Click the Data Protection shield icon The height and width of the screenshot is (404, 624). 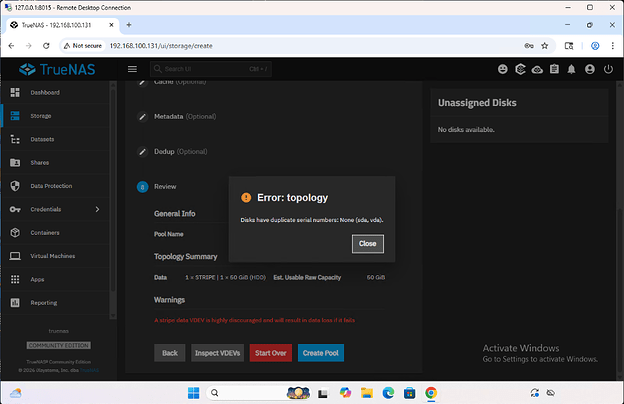(x=15, y=186)
